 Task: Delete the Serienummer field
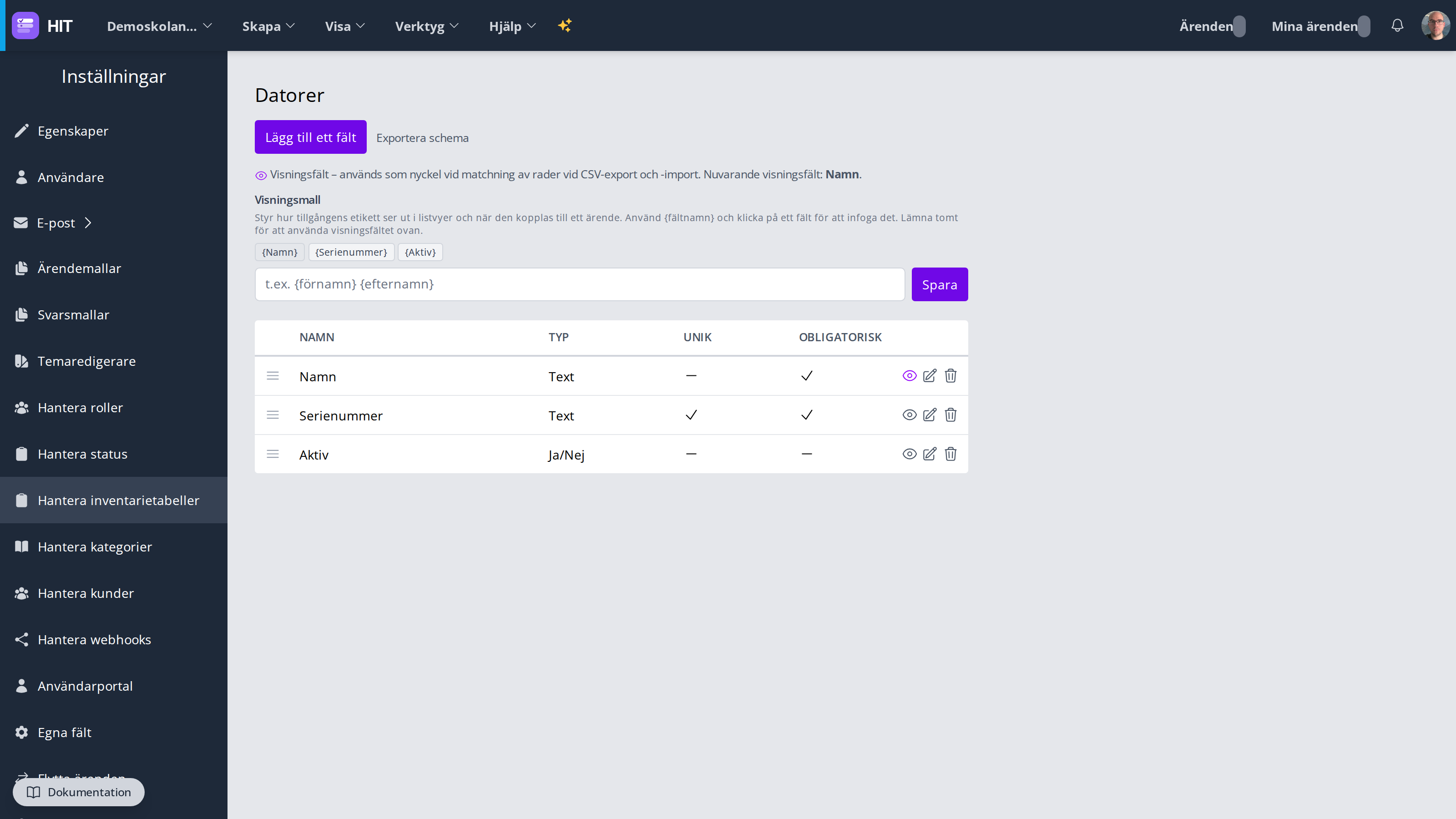tap(950, 415)
